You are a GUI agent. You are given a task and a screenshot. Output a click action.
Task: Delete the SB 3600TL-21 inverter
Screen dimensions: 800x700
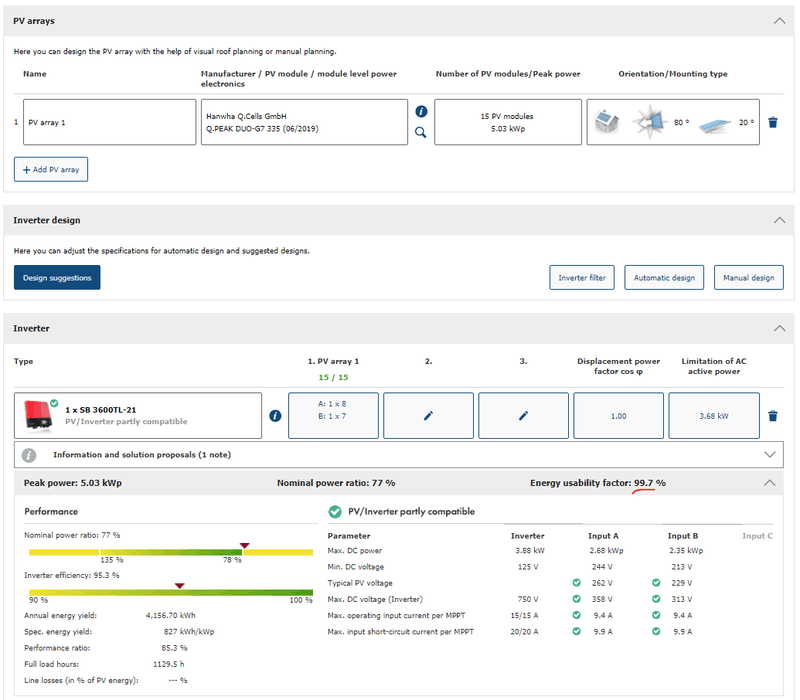pyautogui.click(x=772, y=416)
